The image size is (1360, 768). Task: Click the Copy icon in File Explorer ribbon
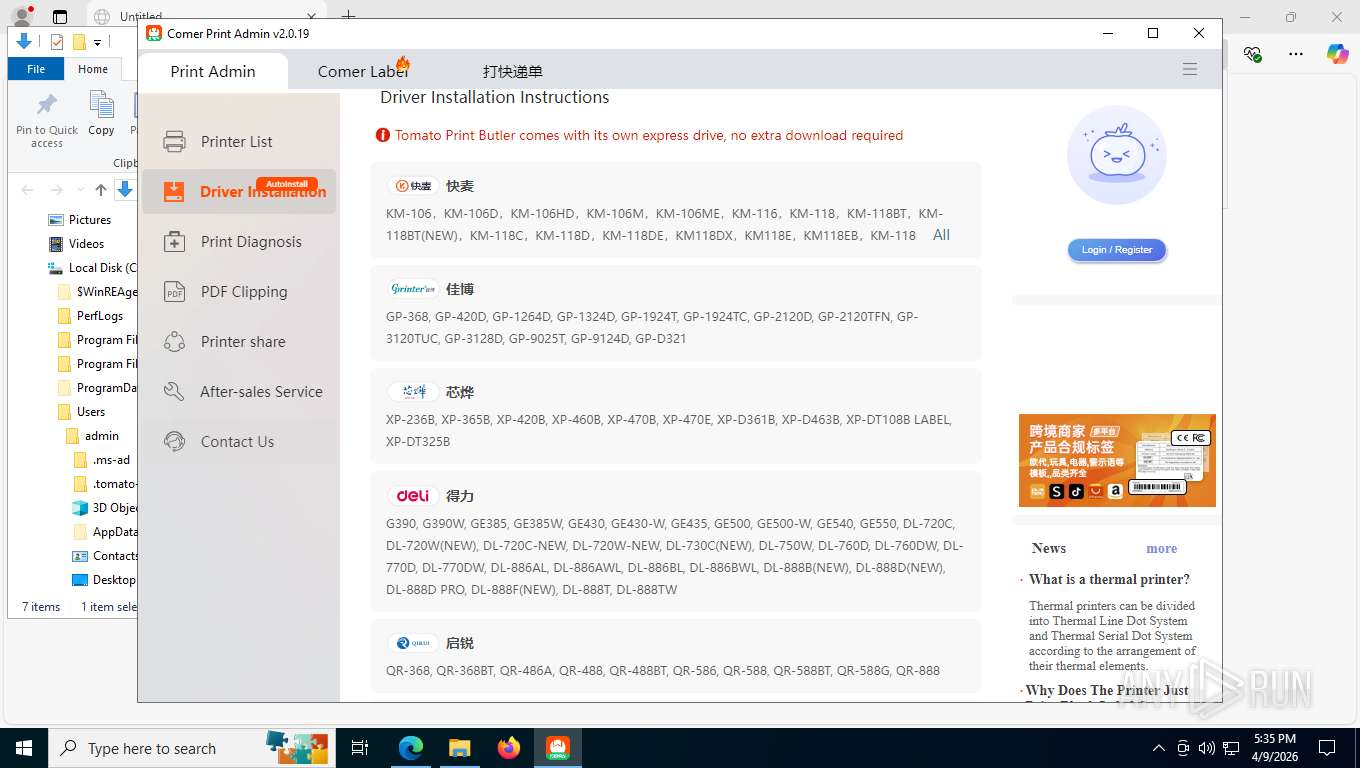pyautogui.click(x=101, y=113)
